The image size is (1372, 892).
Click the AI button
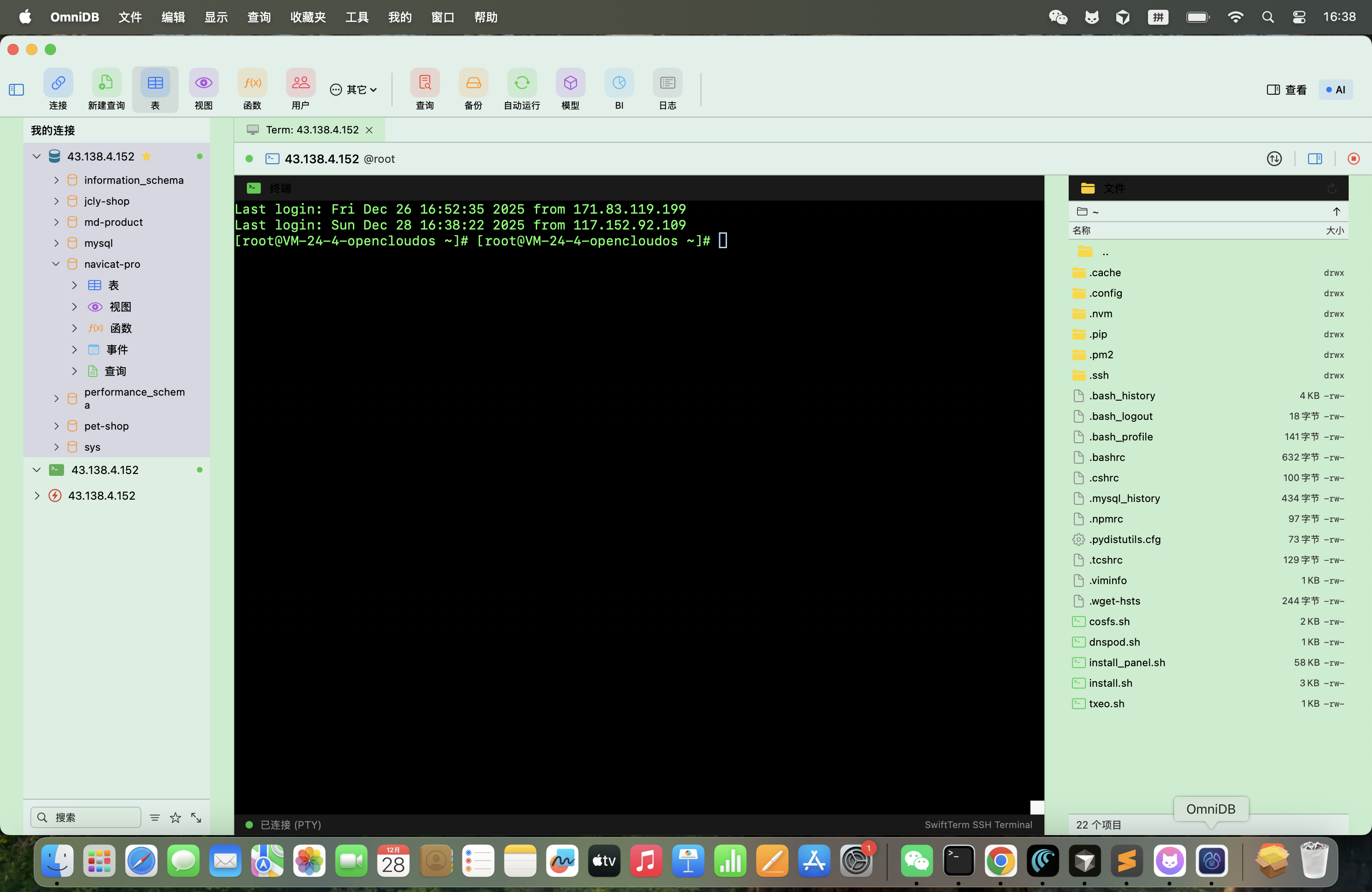pos(1335,90)
